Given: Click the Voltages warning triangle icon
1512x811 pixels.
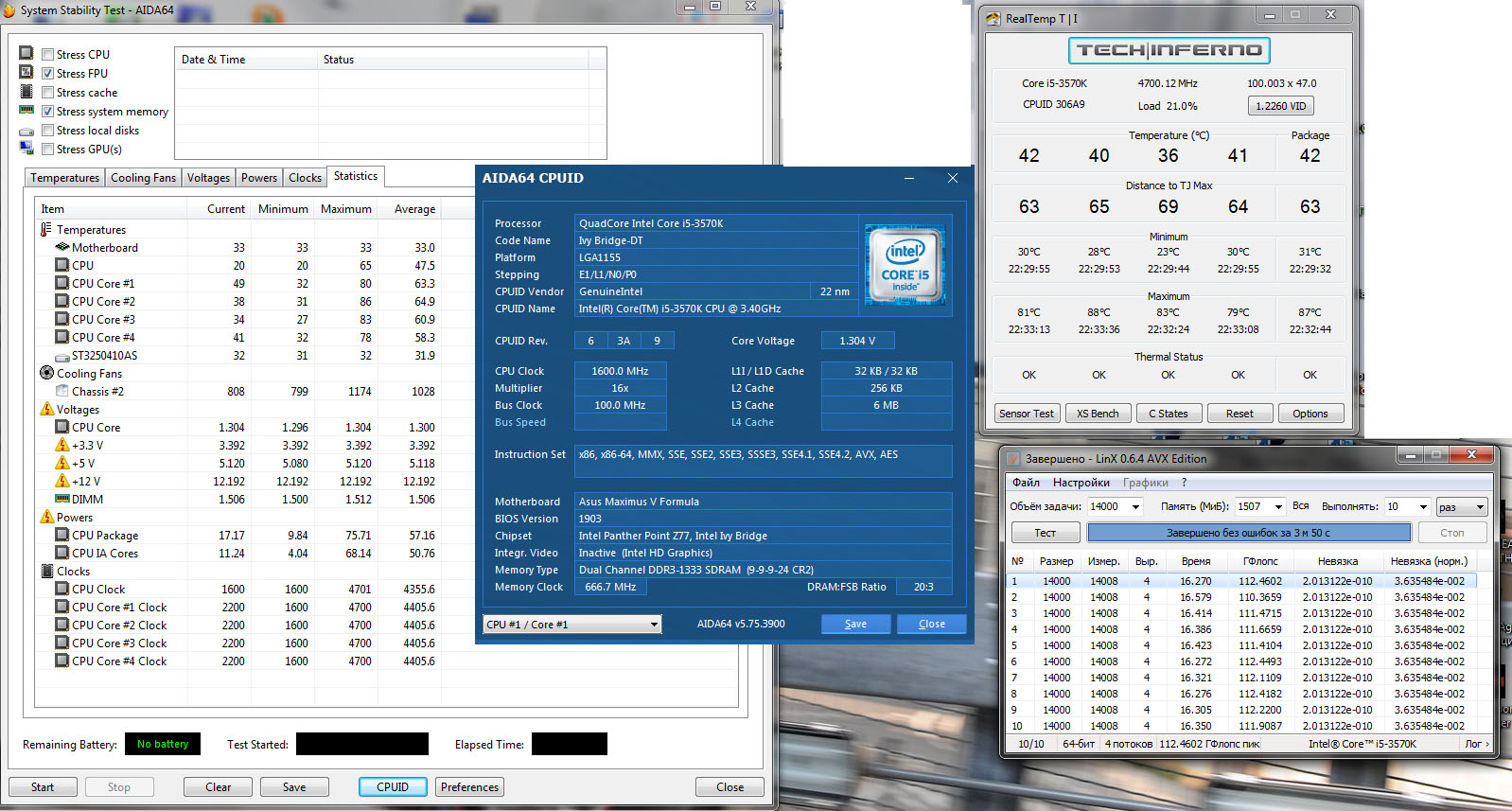Looking at the screenshot, I should (46, 409).
